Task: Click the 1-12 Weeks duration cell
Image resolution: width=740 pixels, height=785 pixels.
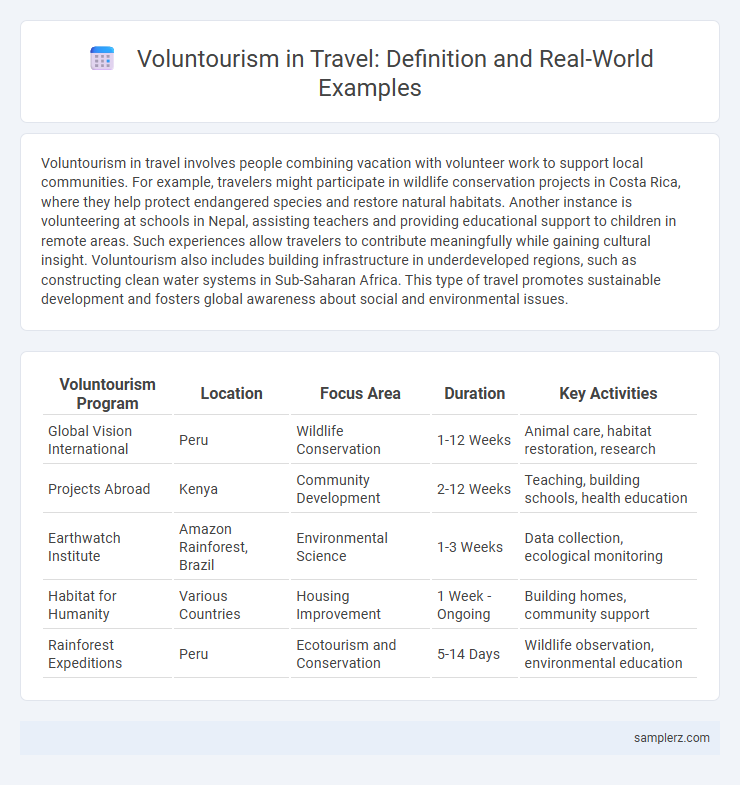Action: 475,440
